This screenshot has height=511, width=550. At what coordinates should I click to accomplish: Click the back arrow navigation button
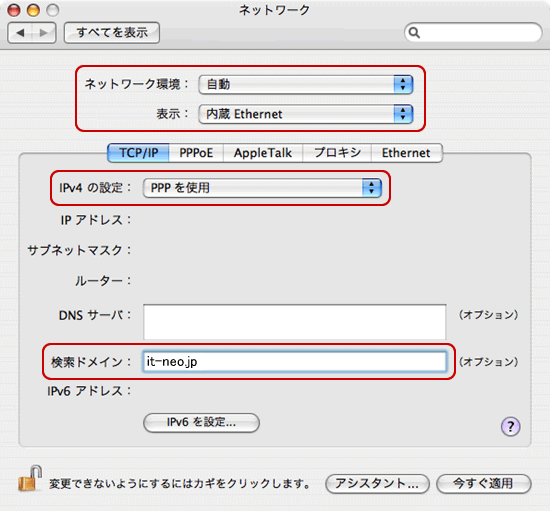tap(20, 33)
